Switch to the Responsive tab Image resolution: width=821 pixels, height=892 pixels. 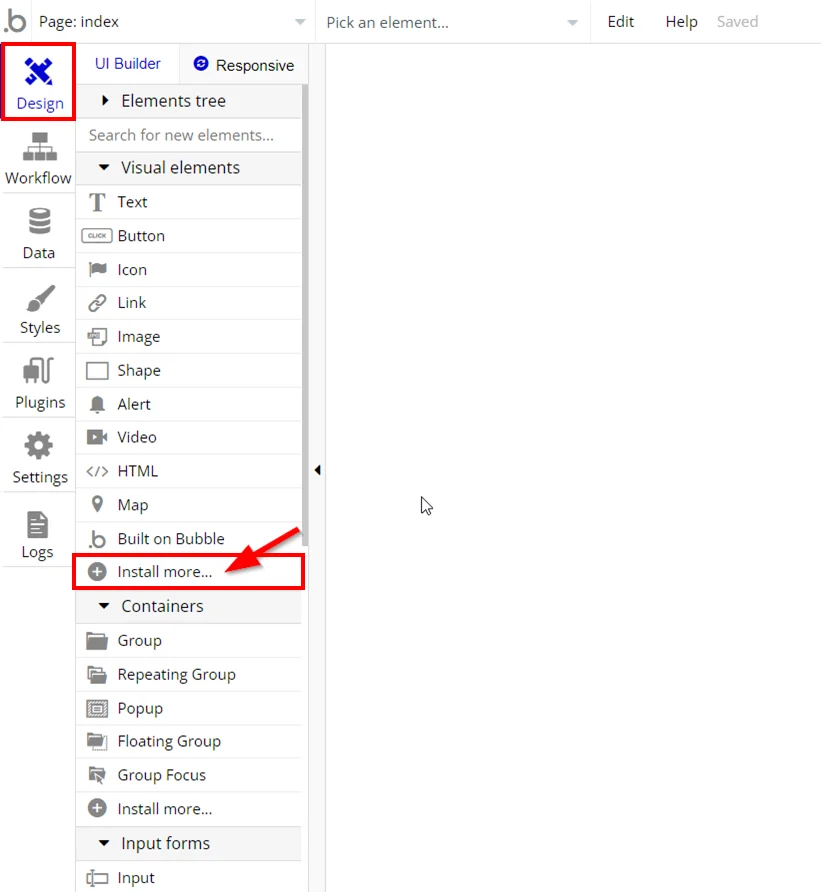[244, 65]
